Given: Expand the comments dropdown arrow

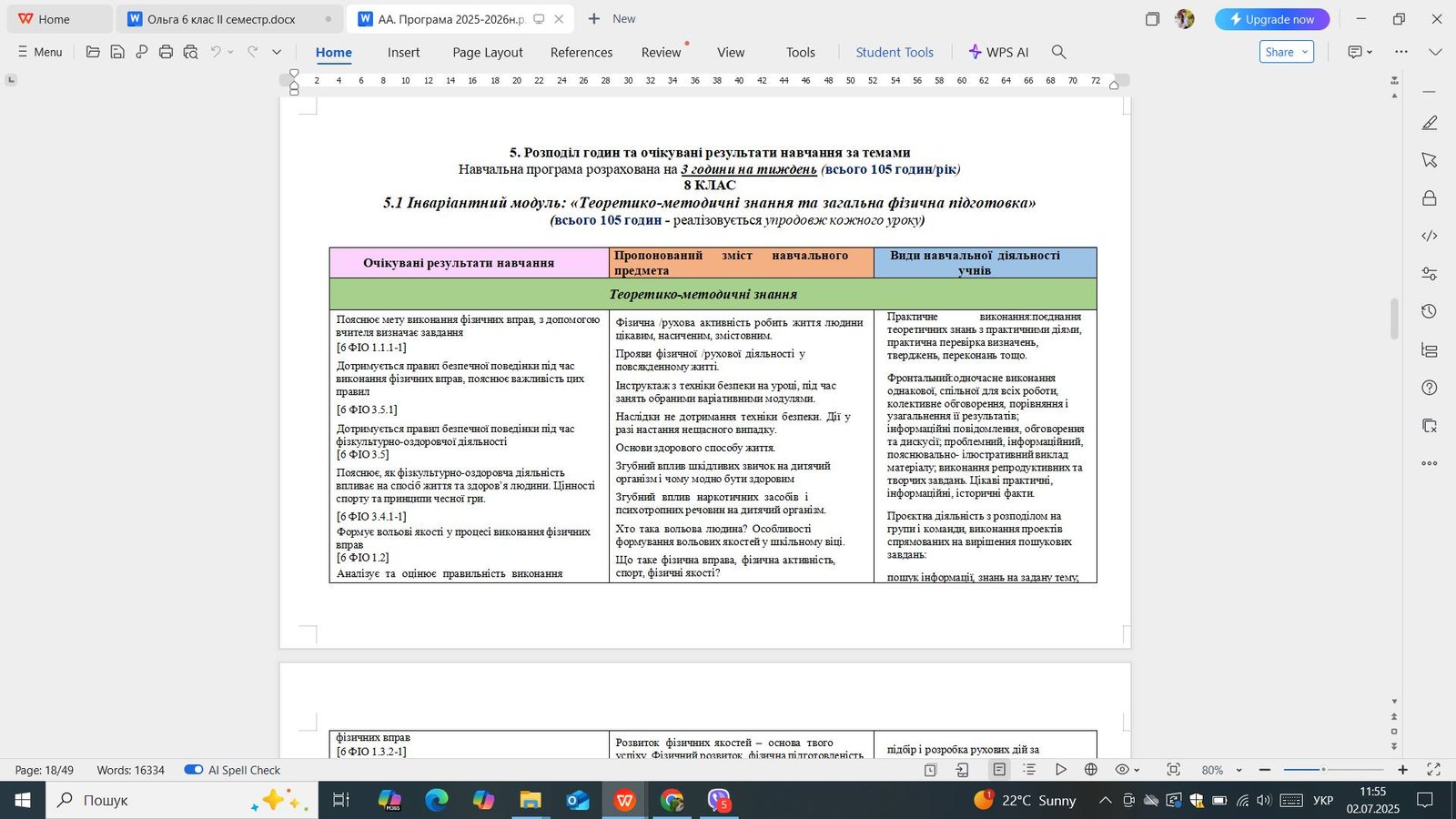Looking at the screenshot, I should (1369, 52).
